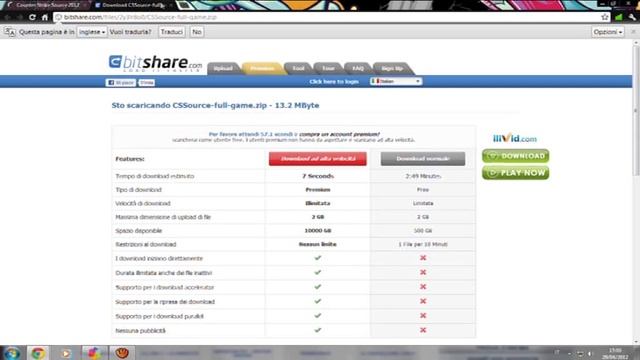Open Windows Media Player taskbar icon

pos(65,353)
